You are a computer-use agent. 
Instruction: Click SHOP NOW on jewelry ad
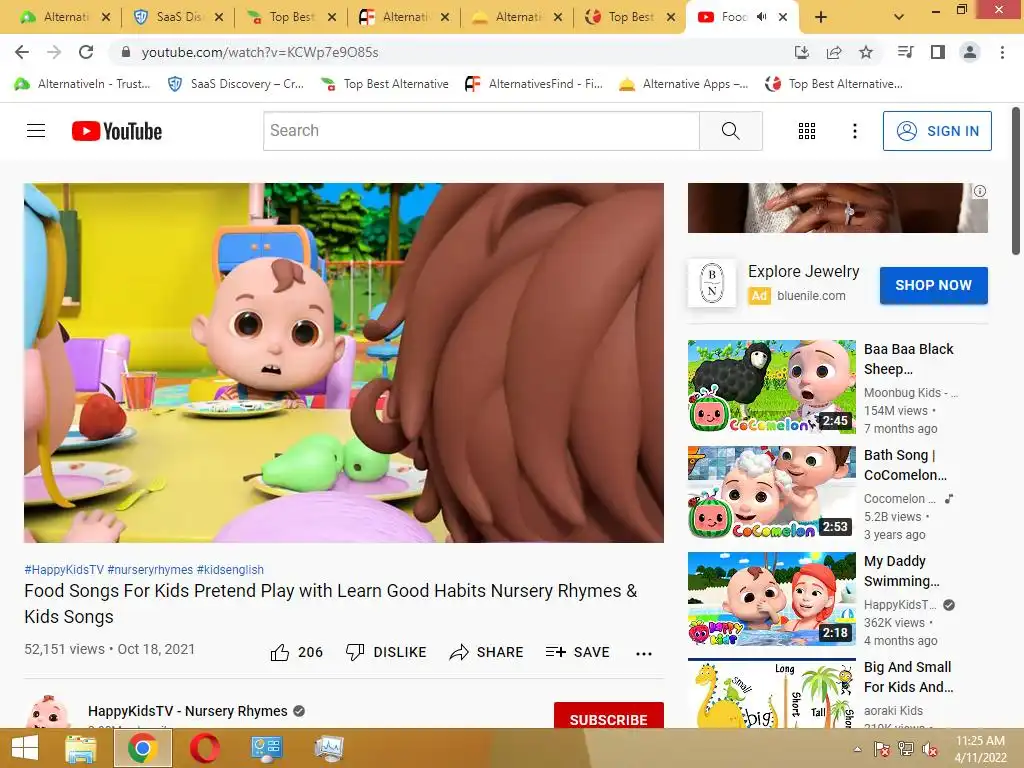tap(933, 285)
